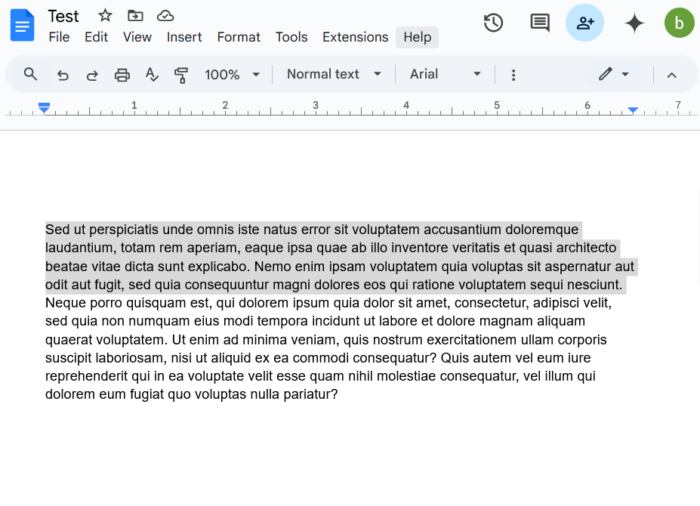Hide the menus with the up chevron
The height and width of the screenshot is (506, 700).
(671, 75)
